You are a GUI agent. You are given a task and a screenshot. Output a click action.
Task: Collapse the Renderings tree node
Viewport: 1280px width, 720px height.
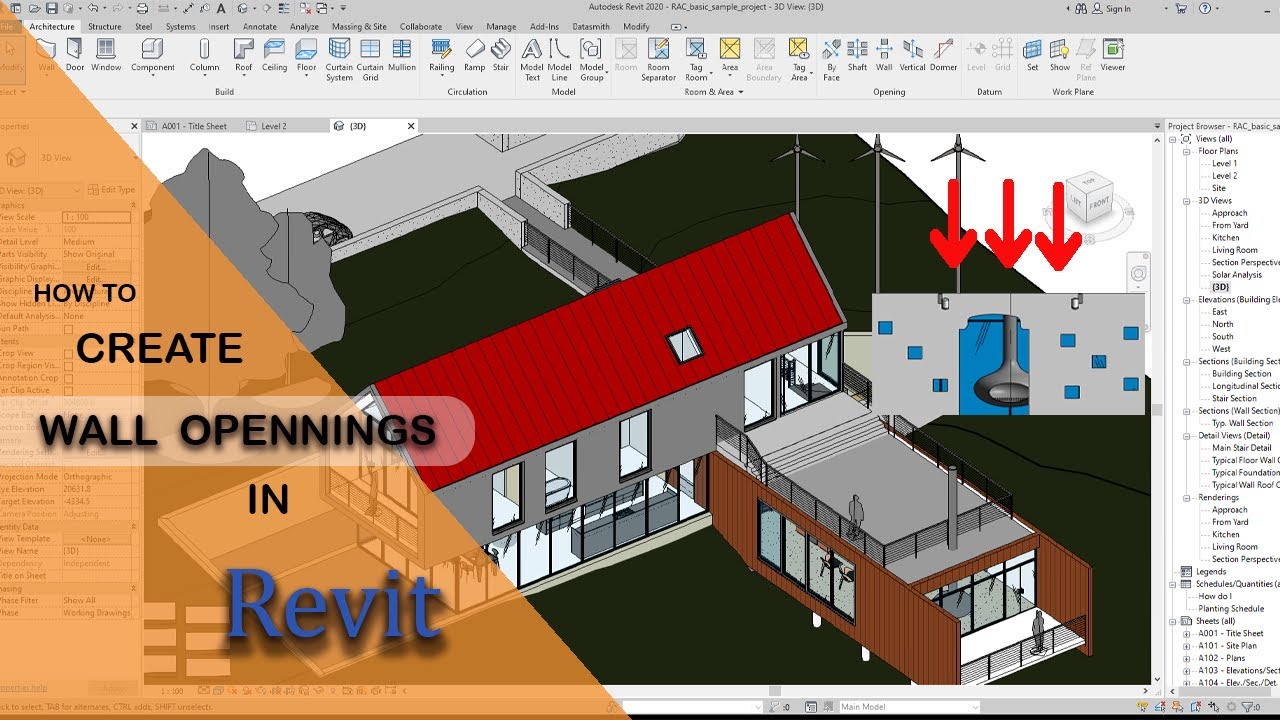pyautogui.click(x=1187, y=497)
